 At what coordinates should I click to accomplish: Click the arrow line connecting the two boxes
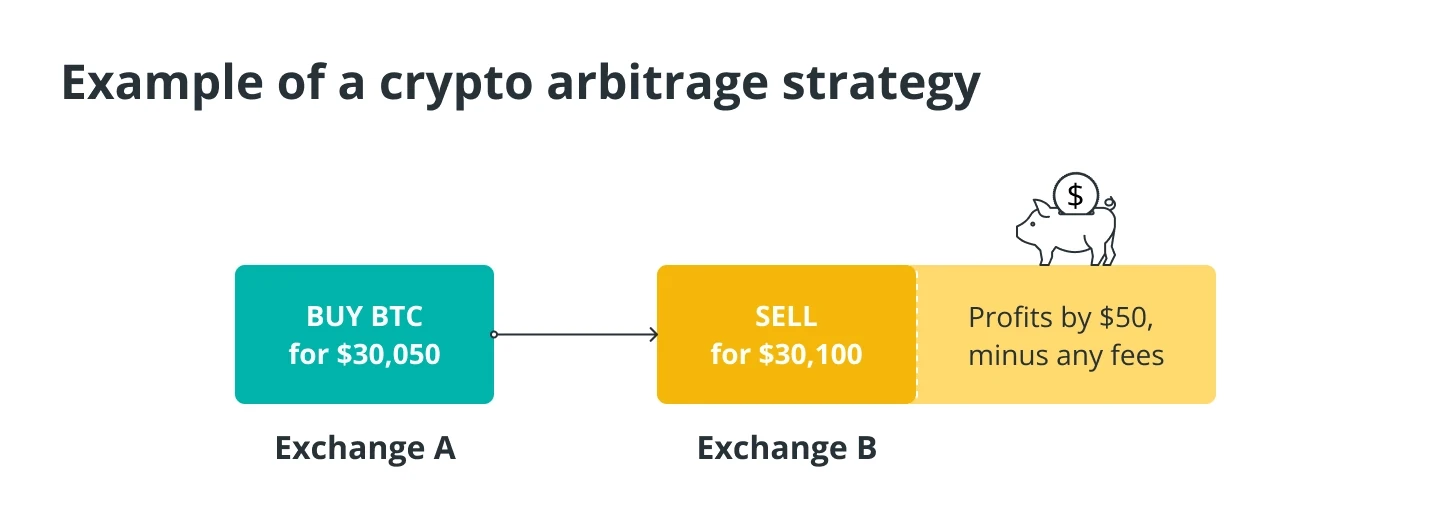(x=575, y=335)
